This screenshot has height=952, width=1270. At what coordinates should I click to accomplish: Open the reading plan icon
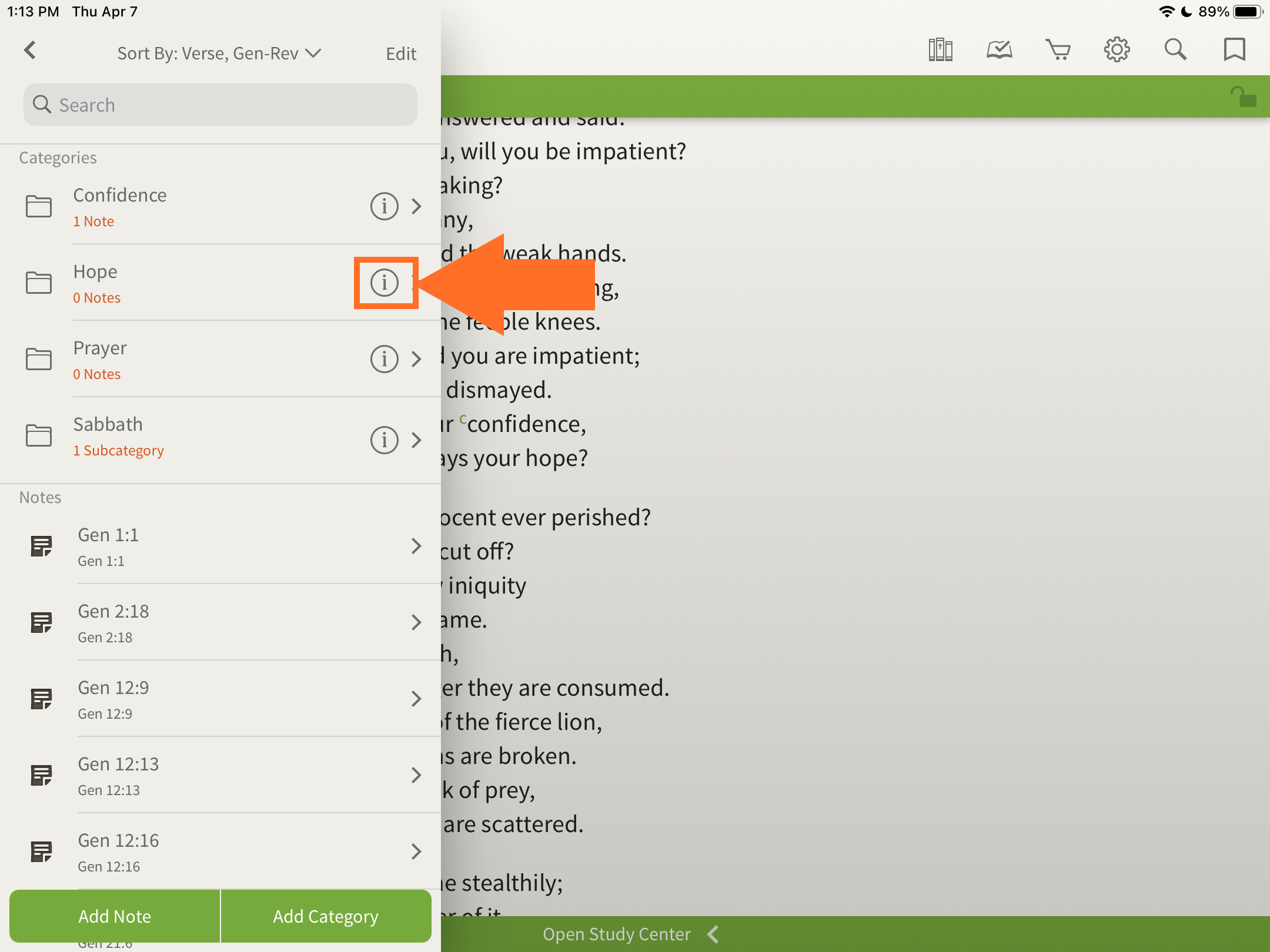[x=999, y=50]
